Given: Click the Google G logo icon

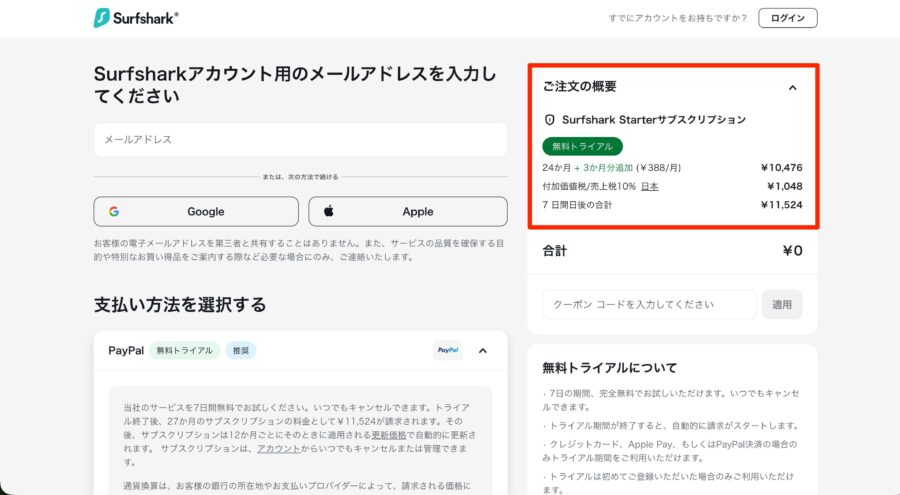Looking at the screenshot, I should click(x=114, y=211).
